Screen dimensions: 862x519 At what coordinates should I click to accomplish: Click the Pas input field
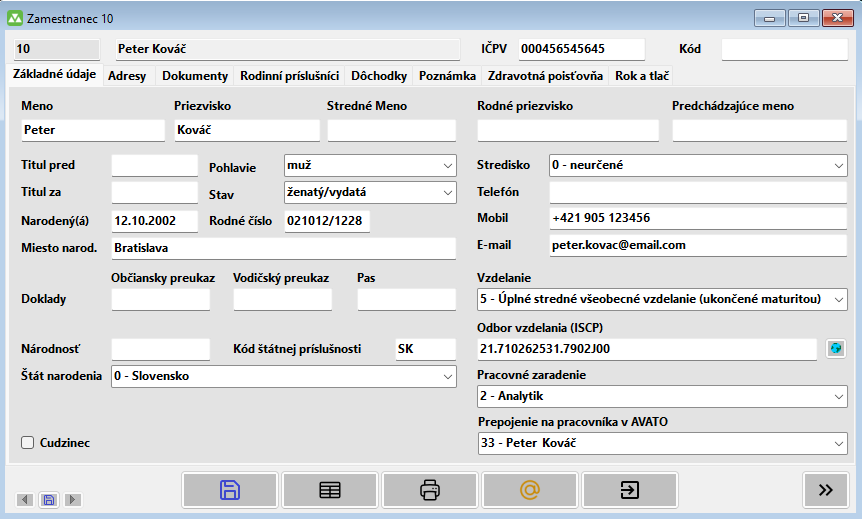[x=406, y=300]
